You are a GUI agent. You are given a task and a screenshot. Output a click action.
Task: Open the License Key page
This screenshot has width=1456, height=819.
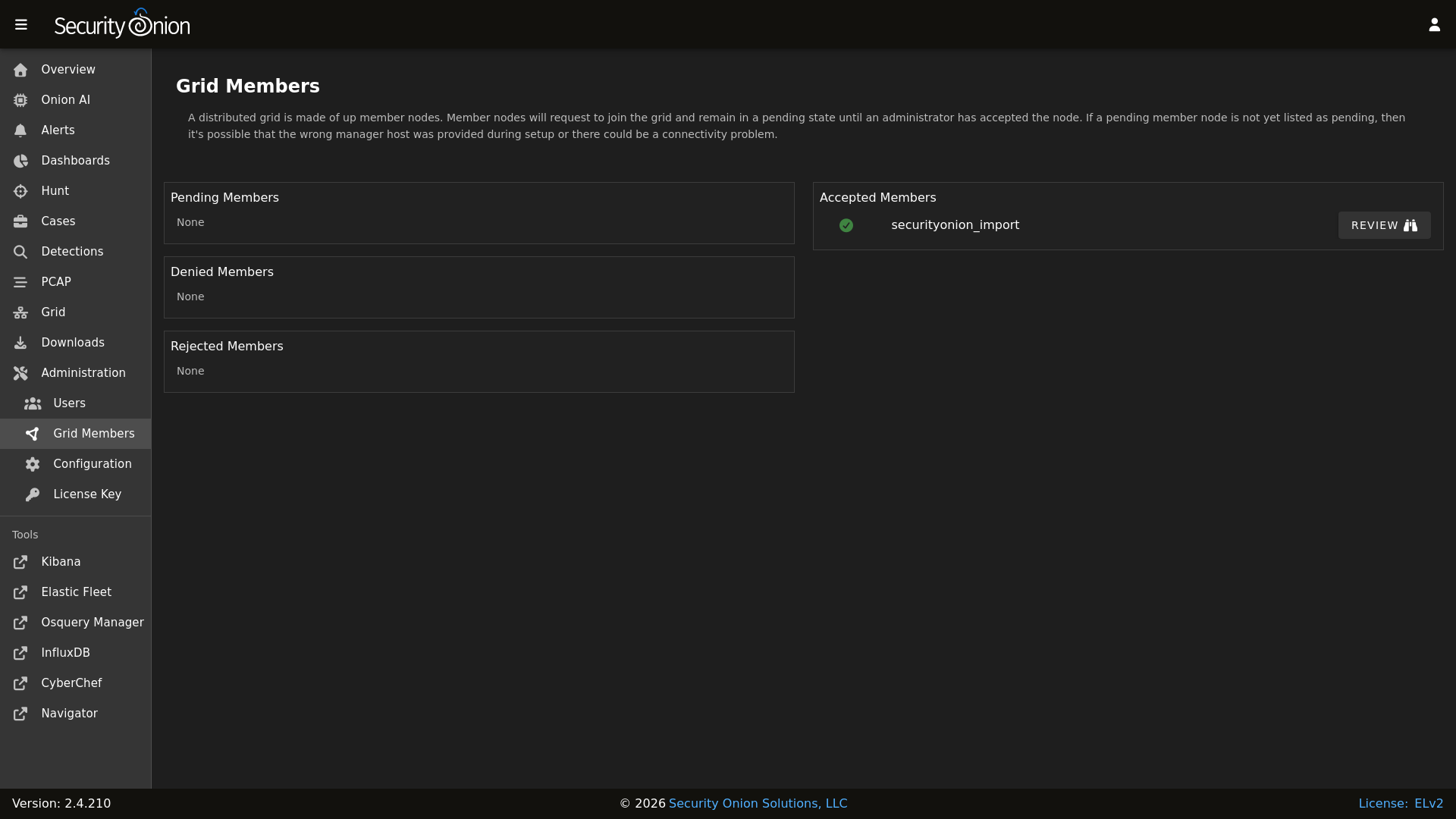pyautogui.click(x=87, y=494)
